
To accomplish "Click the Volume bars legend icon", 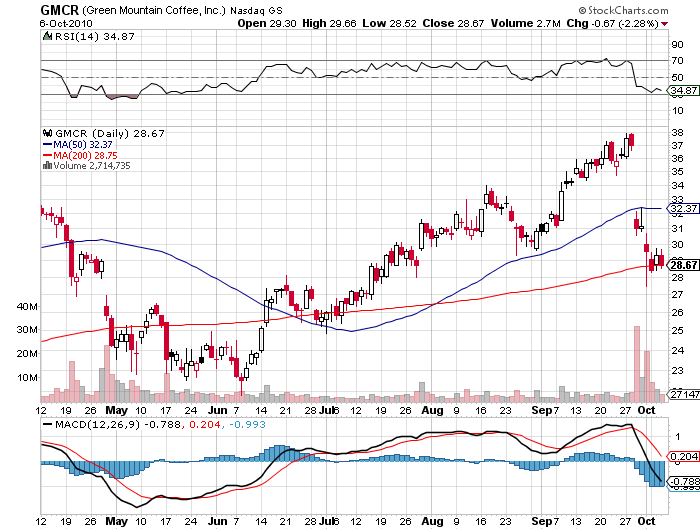I will pos(47,166).
